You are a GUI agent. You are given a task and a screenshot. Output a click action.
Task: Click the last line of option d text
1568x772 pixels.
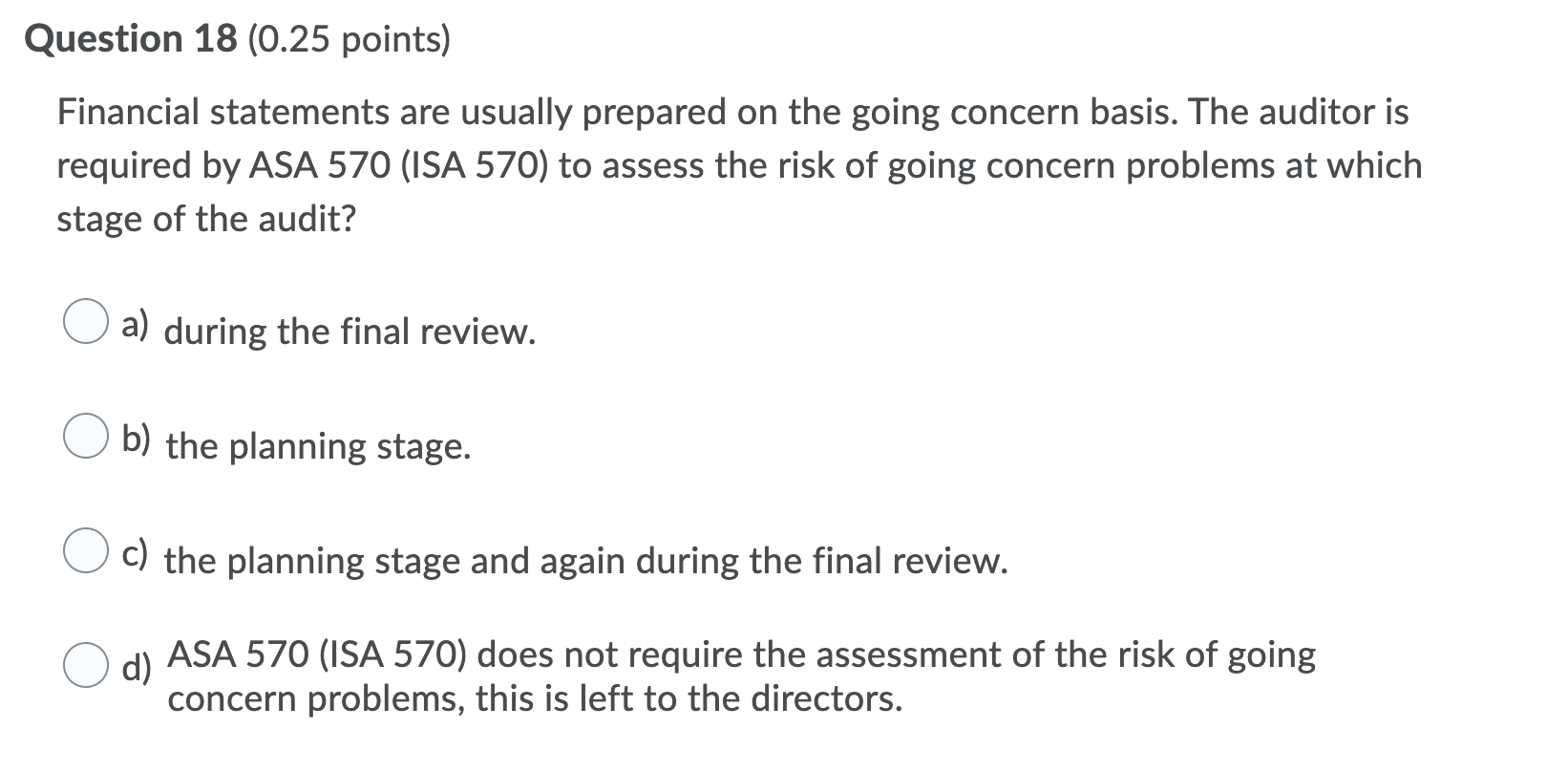tap(536, 698)
